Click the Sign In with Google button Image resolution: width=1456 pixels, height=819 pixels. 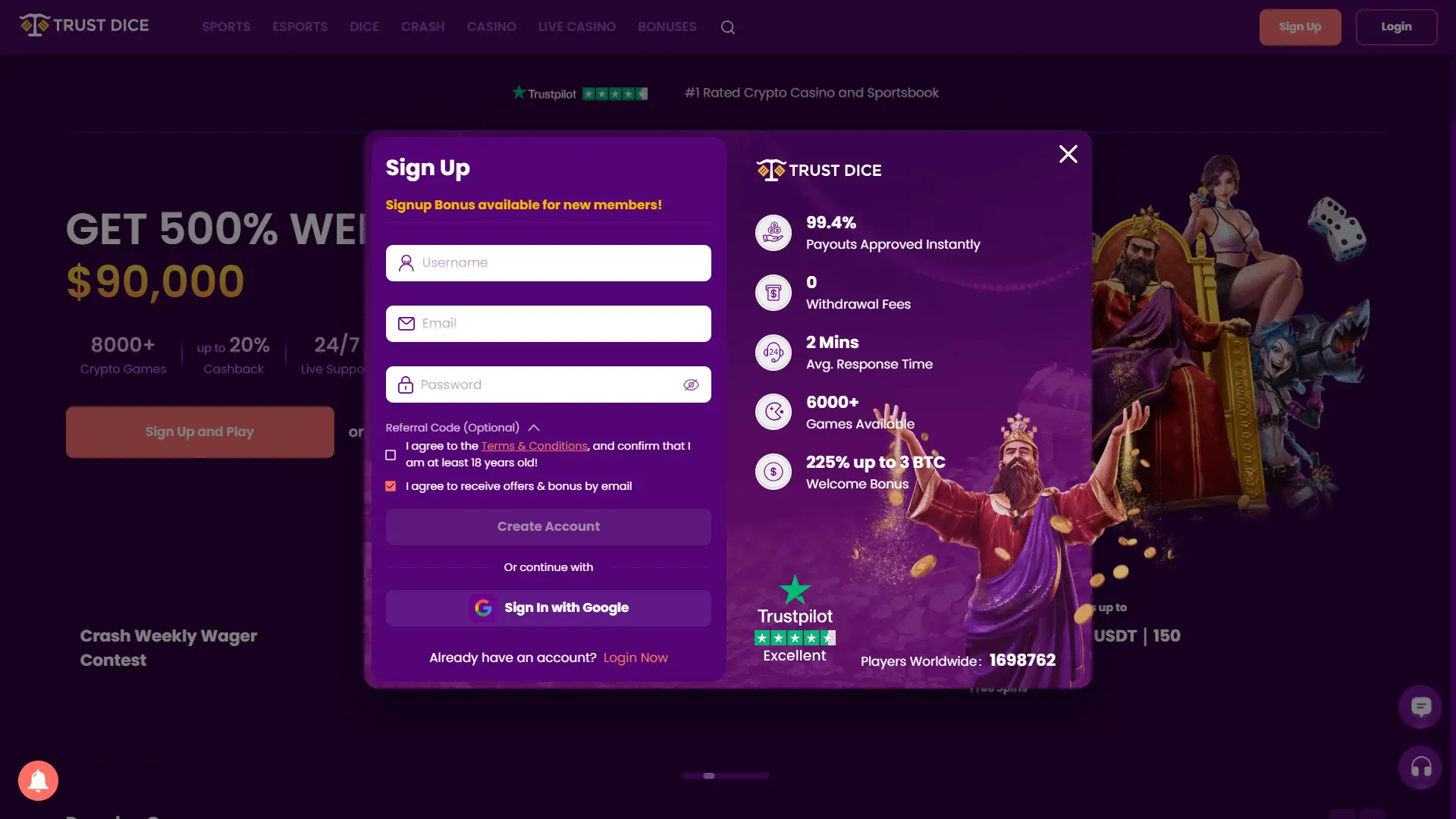(548, 607)
